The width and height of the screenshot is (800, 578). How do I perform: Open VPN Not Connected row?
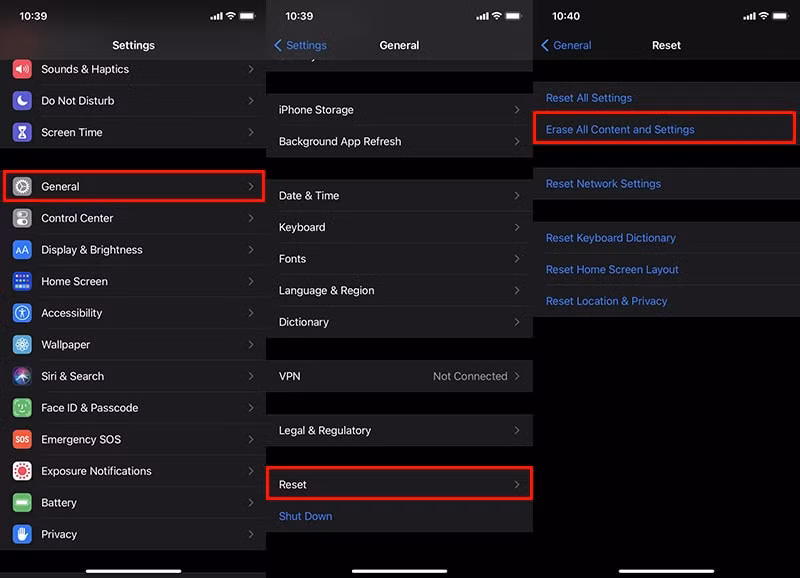point(399,376)
